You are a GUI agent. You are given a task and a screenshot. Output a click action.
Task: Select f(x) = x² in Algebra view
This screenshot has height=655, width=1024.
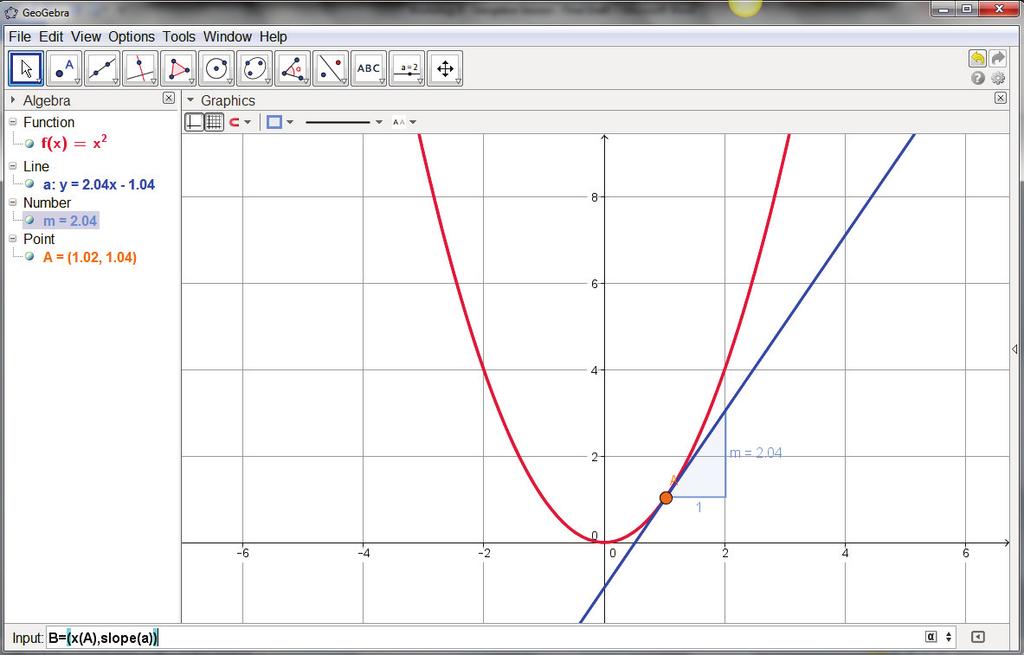coord(74,143)
